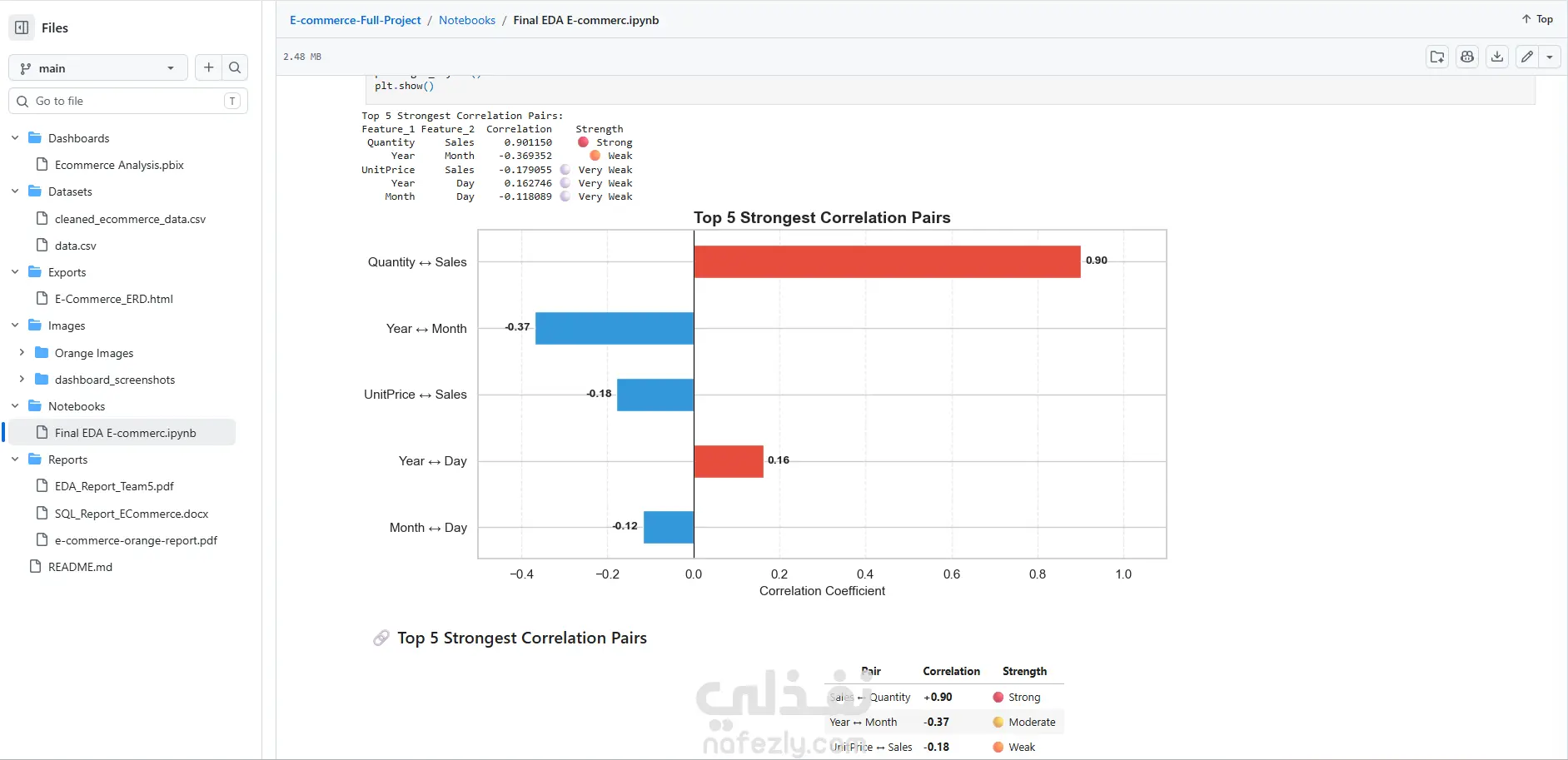Collapse the Notebooks folder chevron
The width and height of the screenshot is (1568, 760).
click(15, 406)
